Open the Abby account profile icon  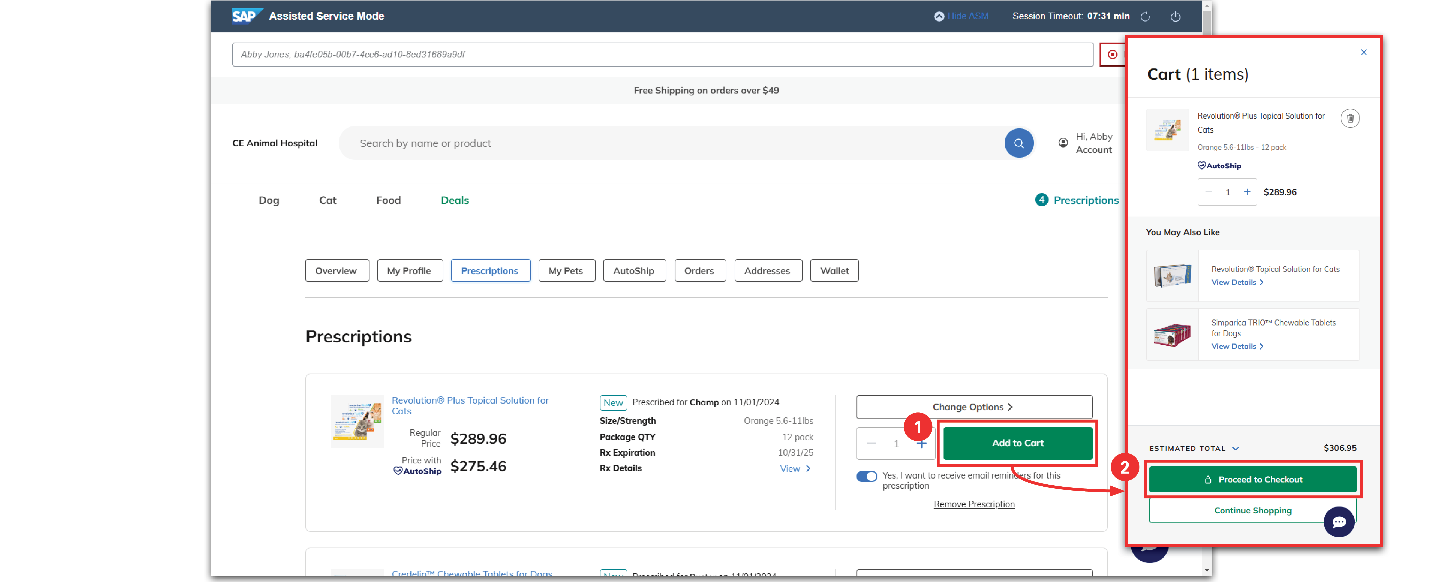1063,143
